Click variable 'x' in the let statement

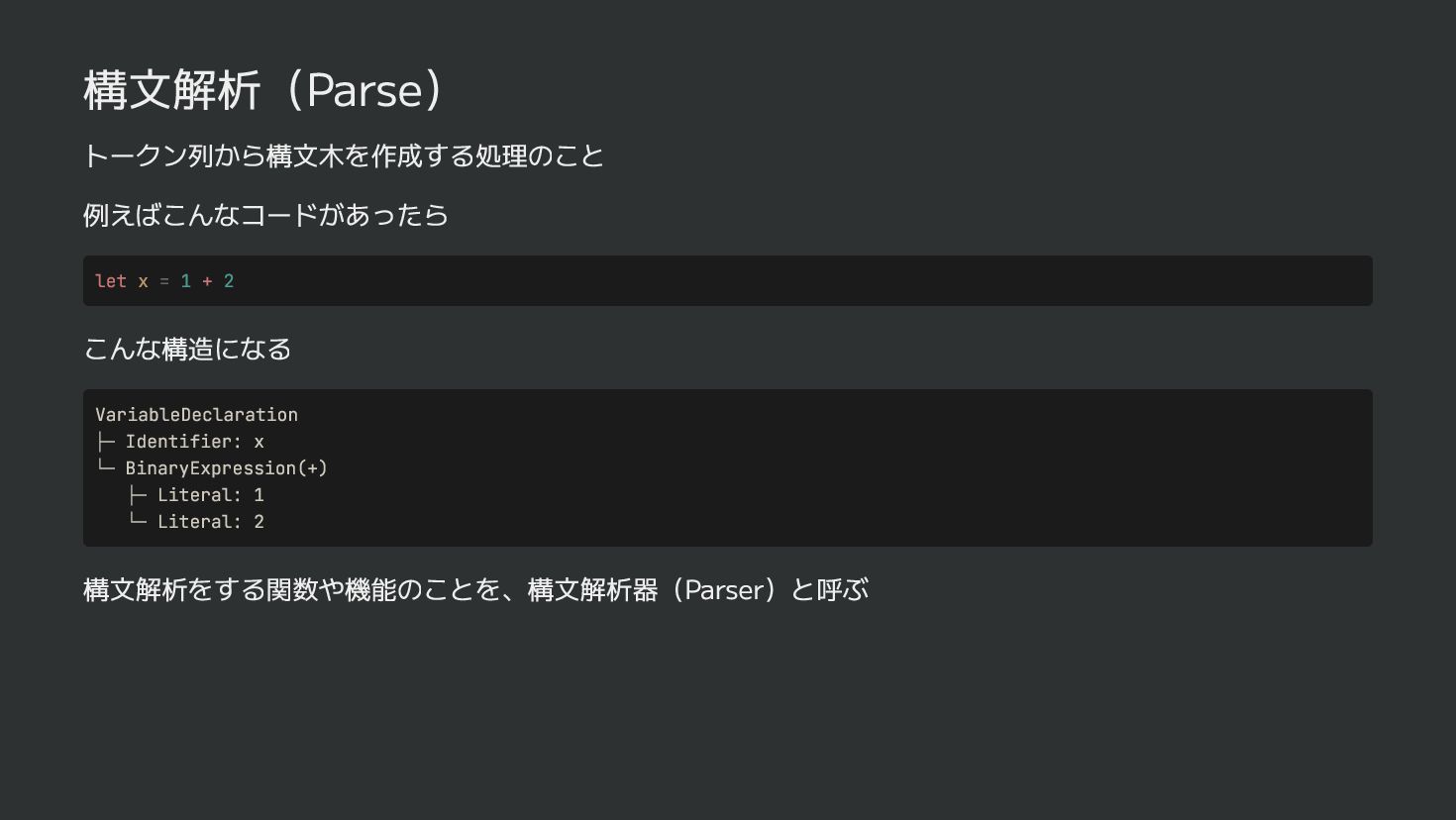[x=143, y=281]
